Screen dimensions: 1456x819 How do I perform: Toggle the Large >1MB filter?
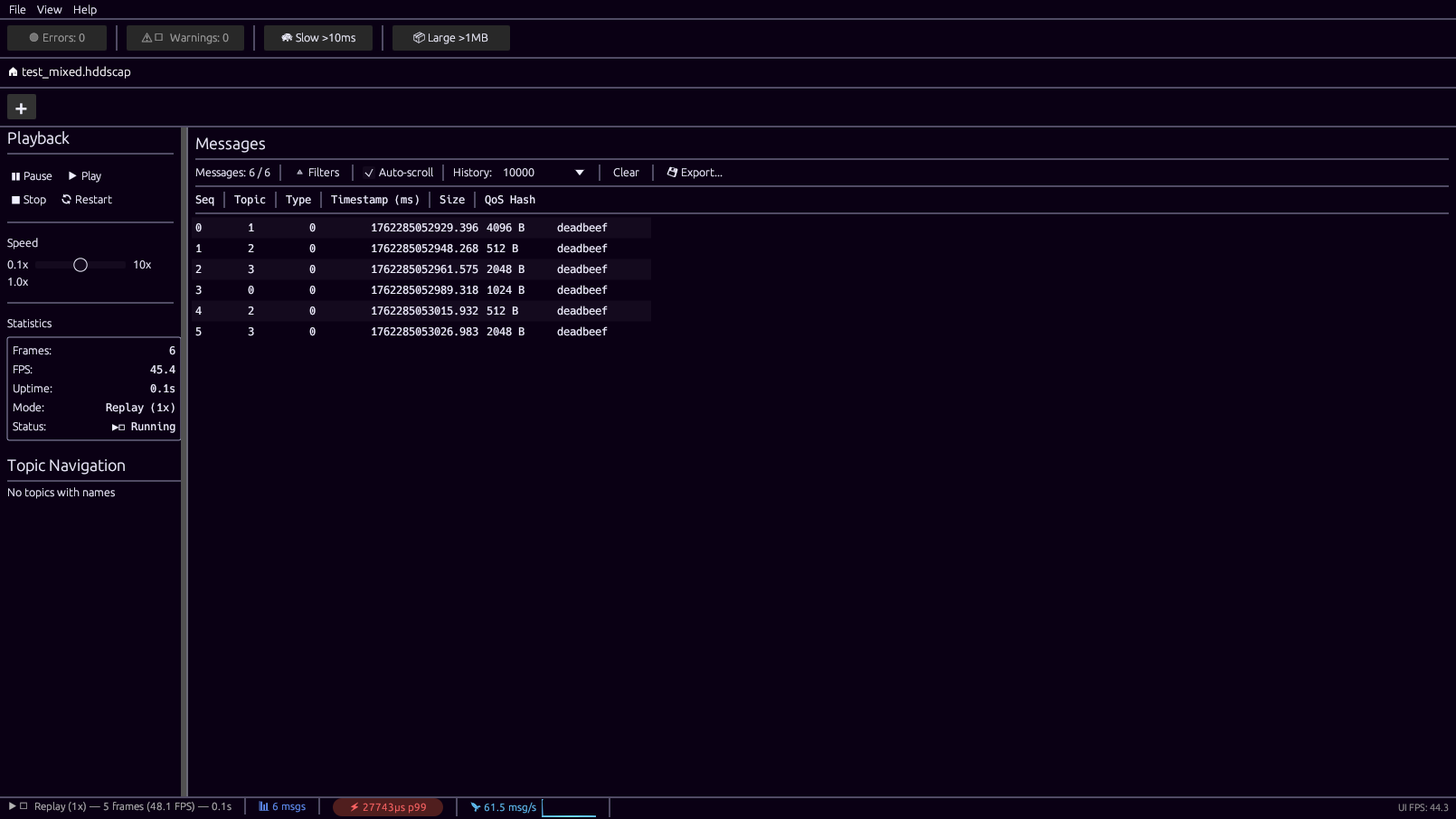click(450, 38)
